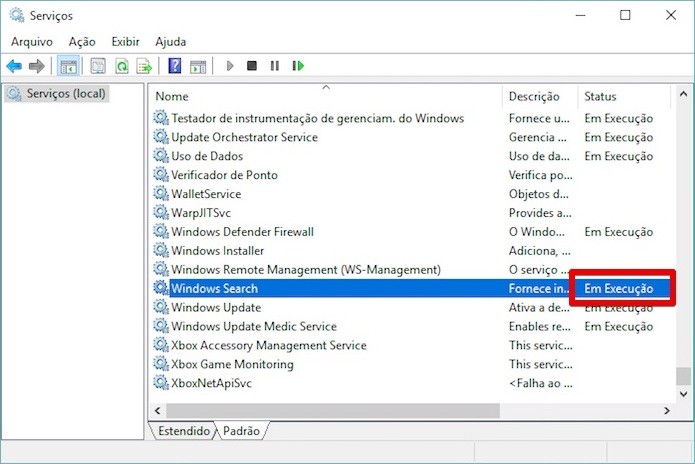Click the Refresh toolbar icon
695x464 pixels.
coord(121,66)
